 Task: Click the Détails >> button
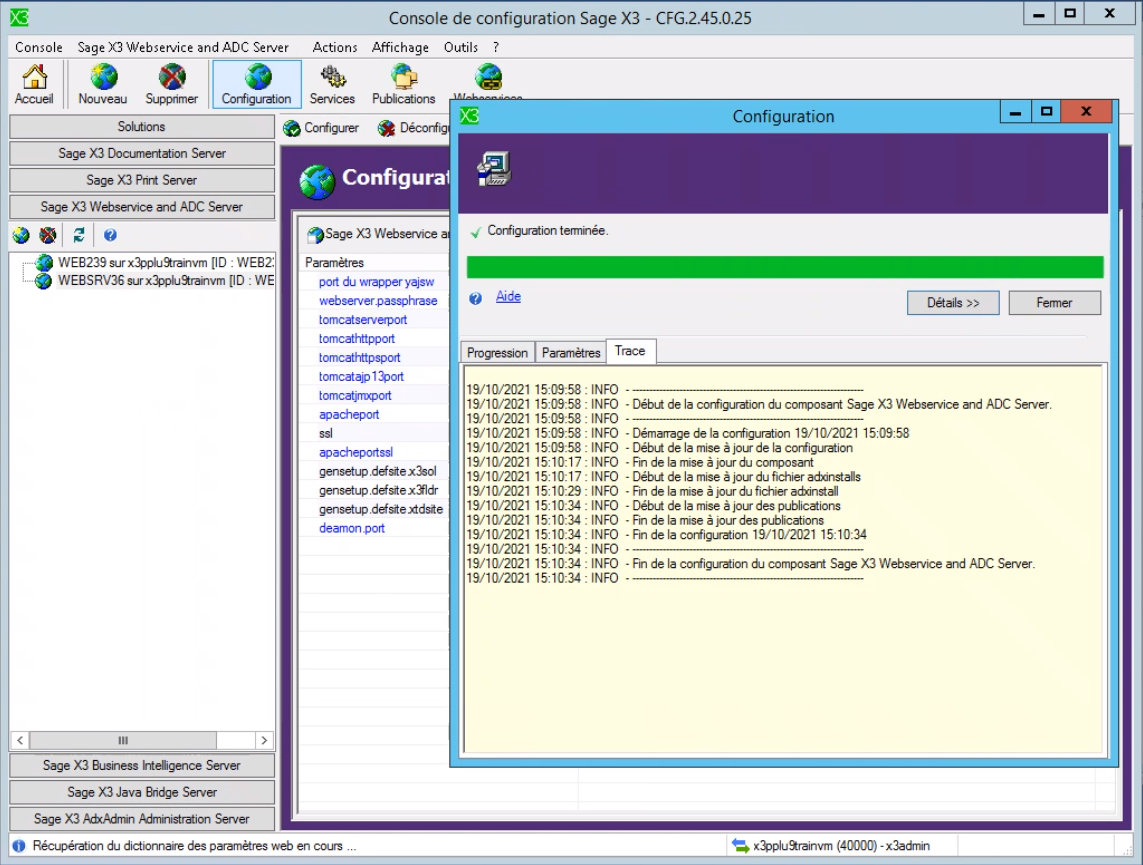tap(953, 303)
